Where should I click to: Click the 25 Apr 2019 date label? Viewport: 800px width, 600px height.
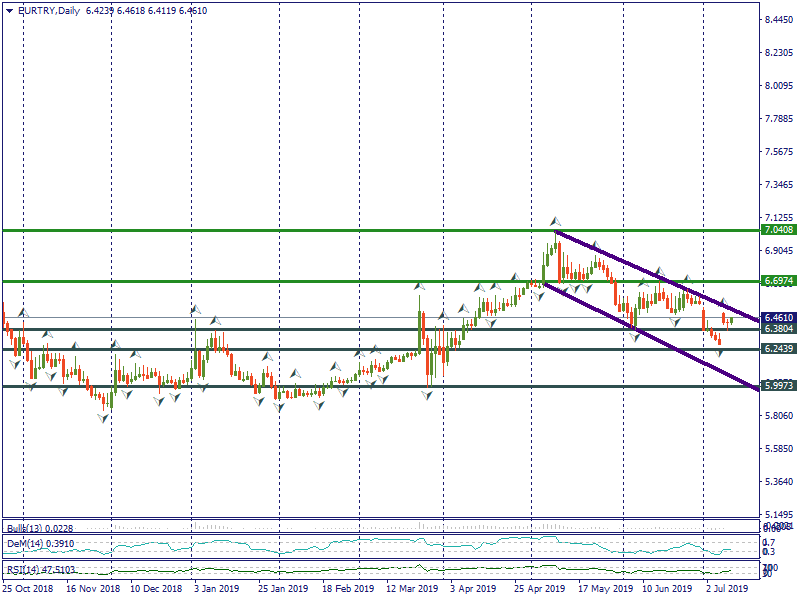(541, 590)
